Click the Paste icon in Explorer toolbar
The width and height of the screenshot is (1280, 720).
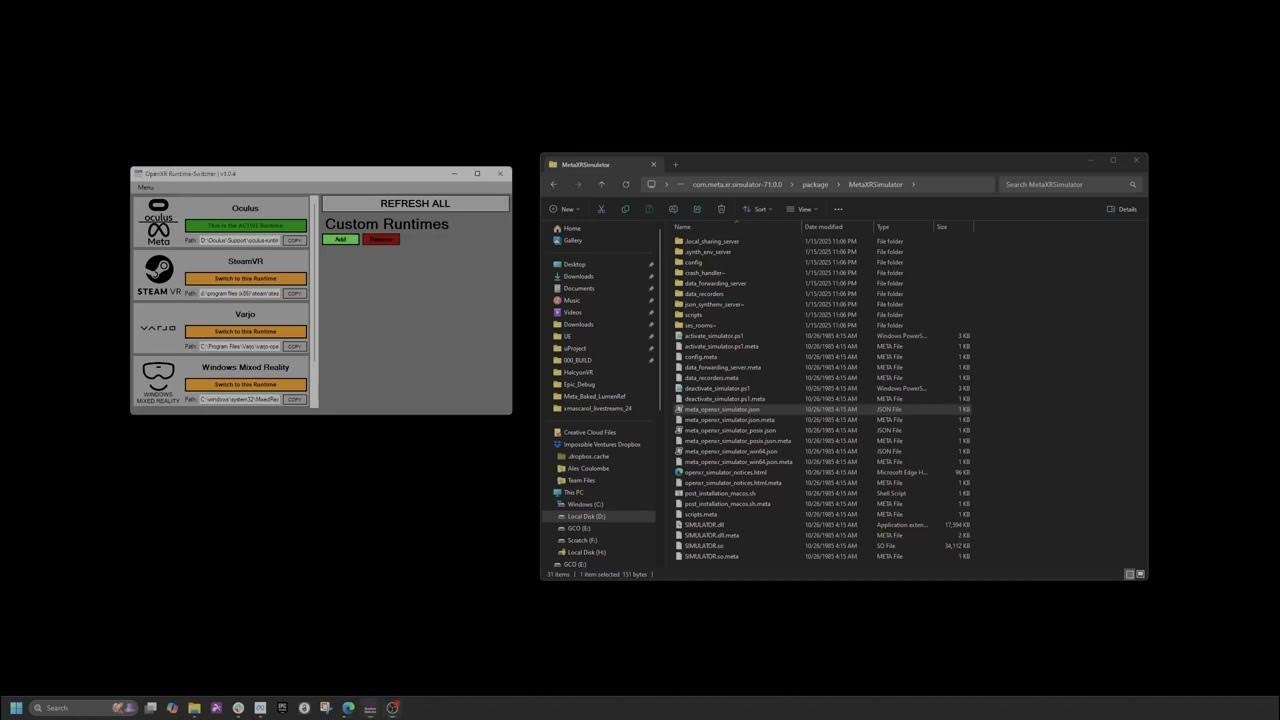coord(649,209)
